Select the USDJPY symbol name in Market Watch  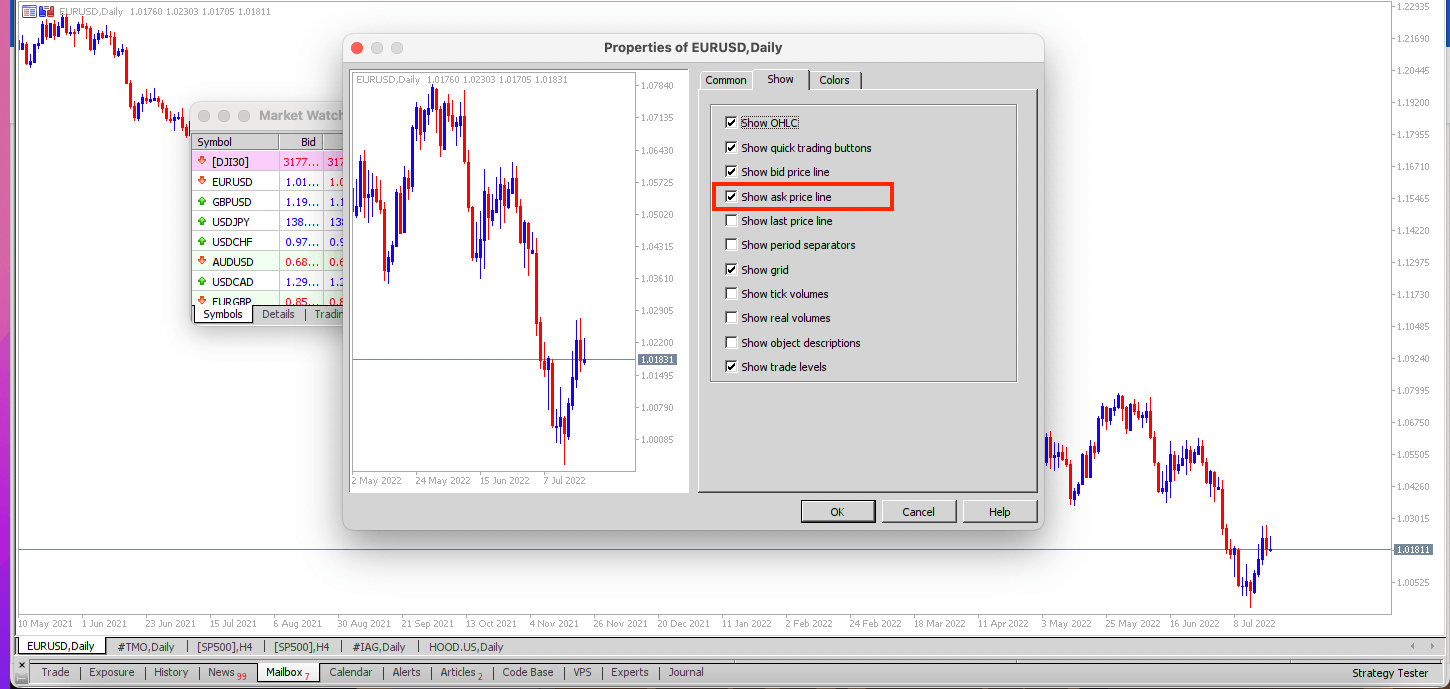coord(231,222)
